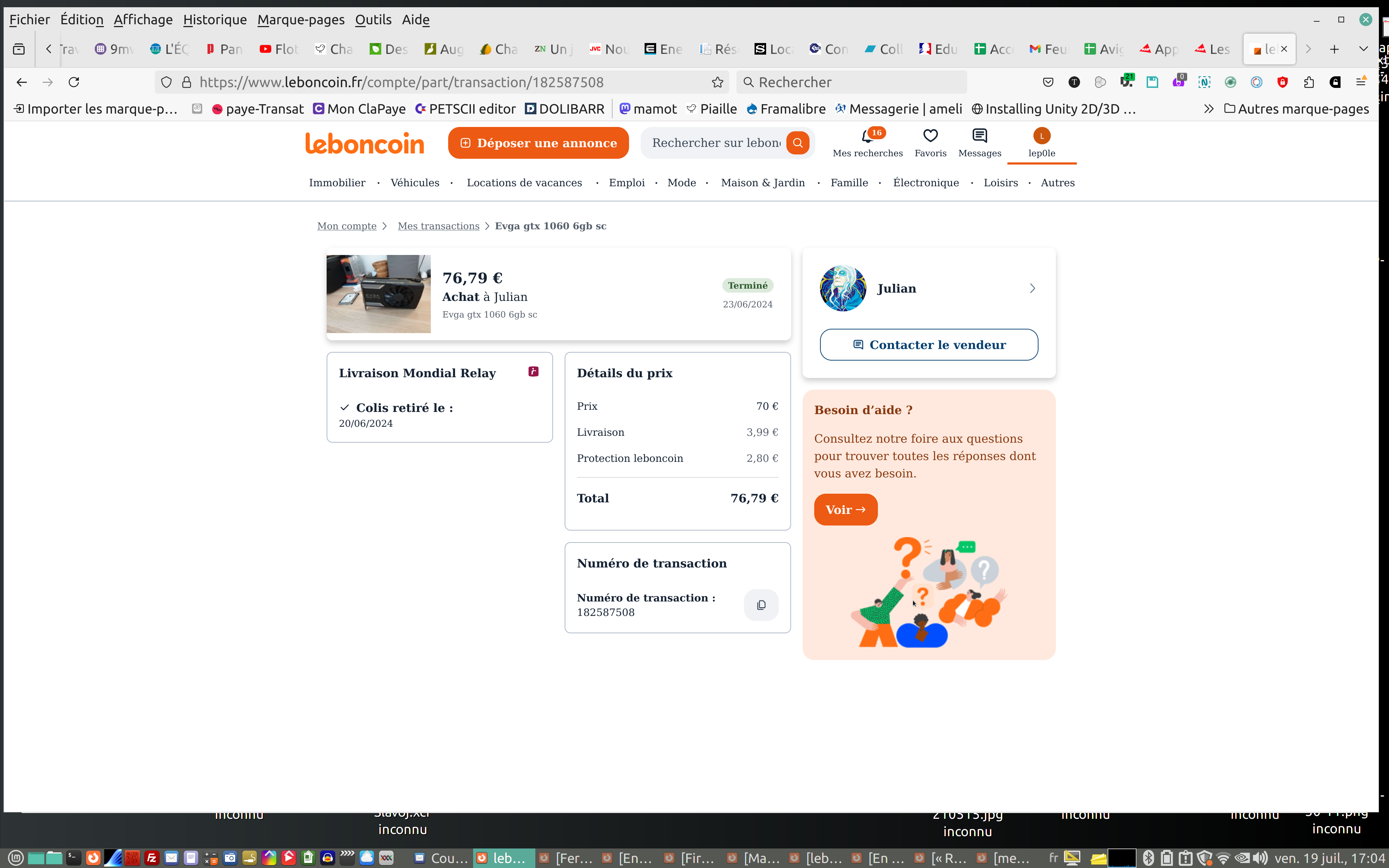The image size is (1389, 868).
Task: Click the Rechercher sur leboncoin field
Action: coord(716,143)
